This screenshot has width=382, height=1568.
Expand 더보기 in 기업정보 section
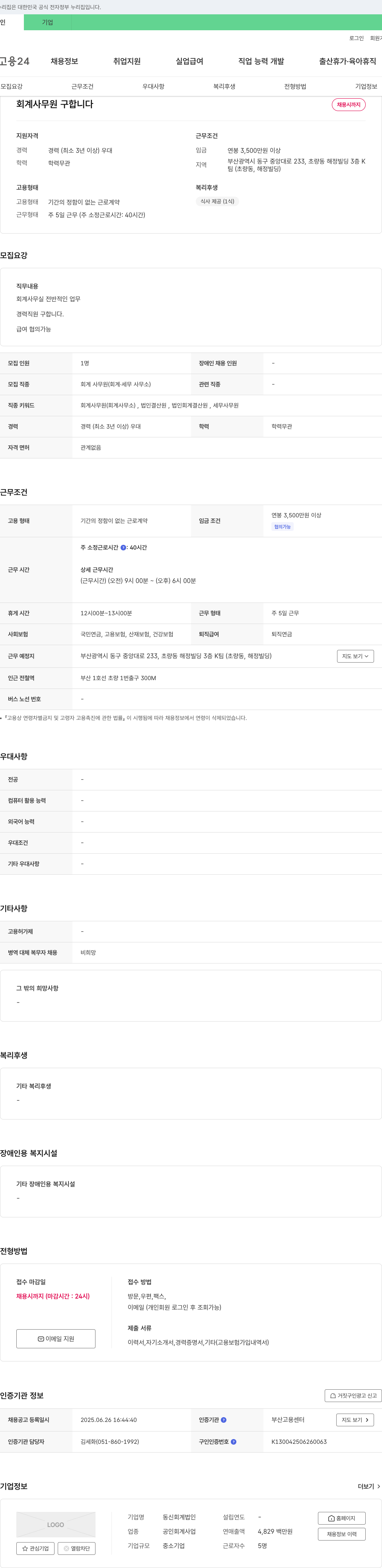click(369, 1486)
